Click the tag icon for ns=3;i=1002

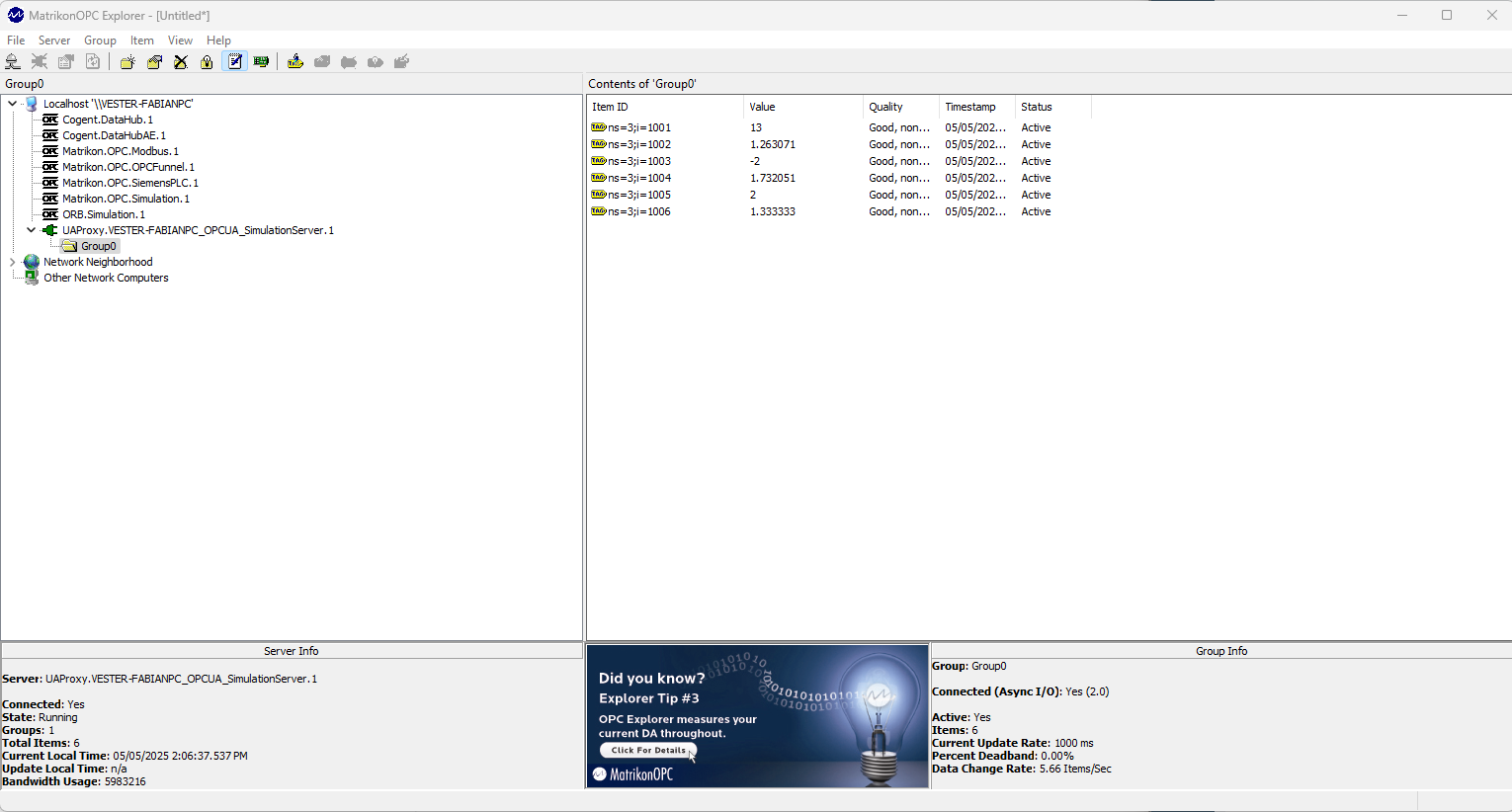coord(598,144)
